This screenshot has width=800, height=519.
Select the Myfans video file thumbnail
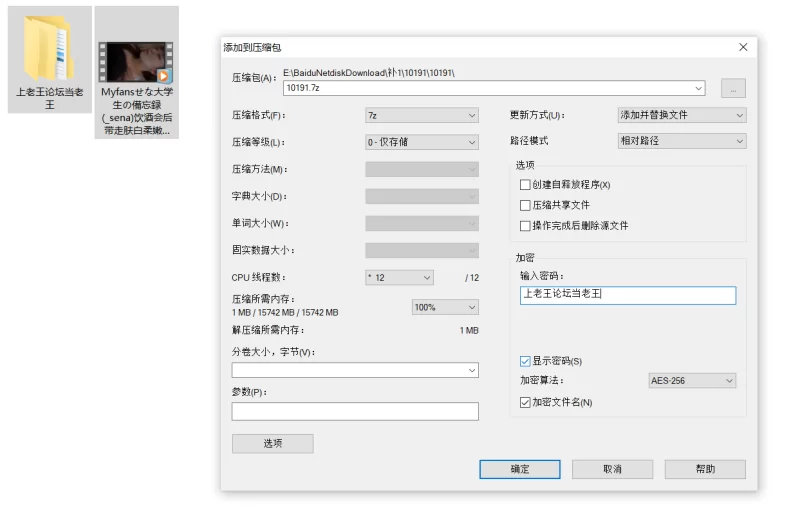(x=135, y=62)
